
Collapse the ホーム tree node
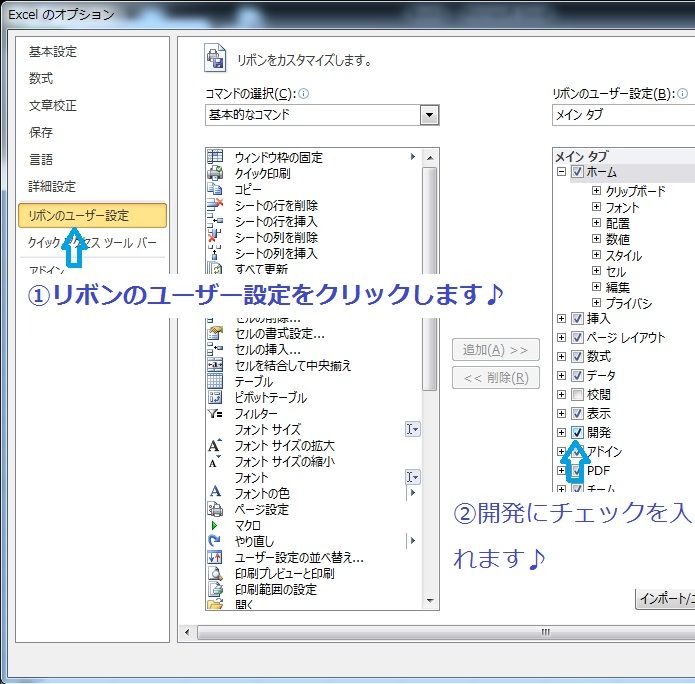(561, 172)
